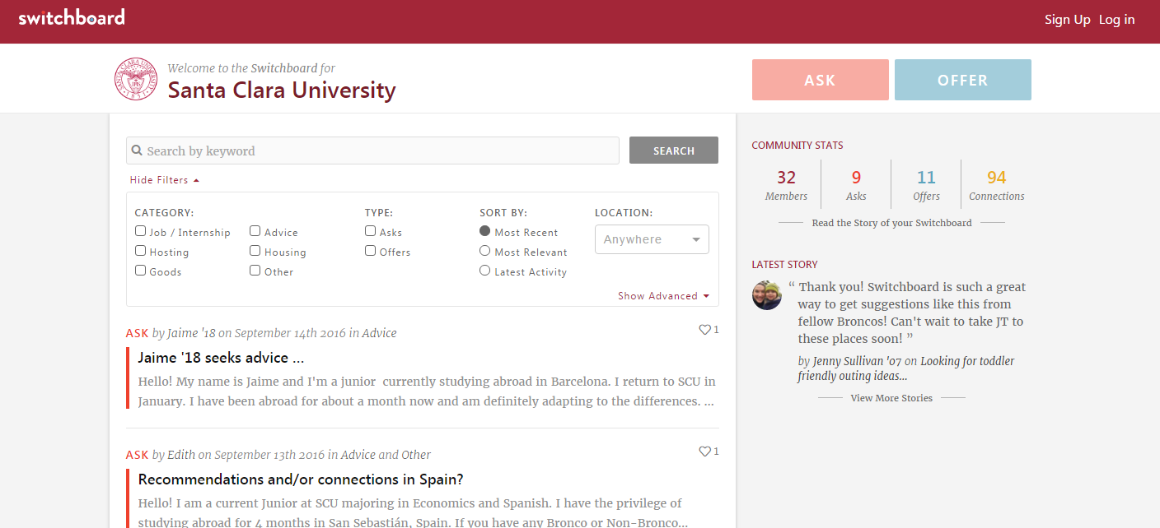1160x528 pixels.
Task: Collapse filters with Hide Filters
Action: pos(164,180)
